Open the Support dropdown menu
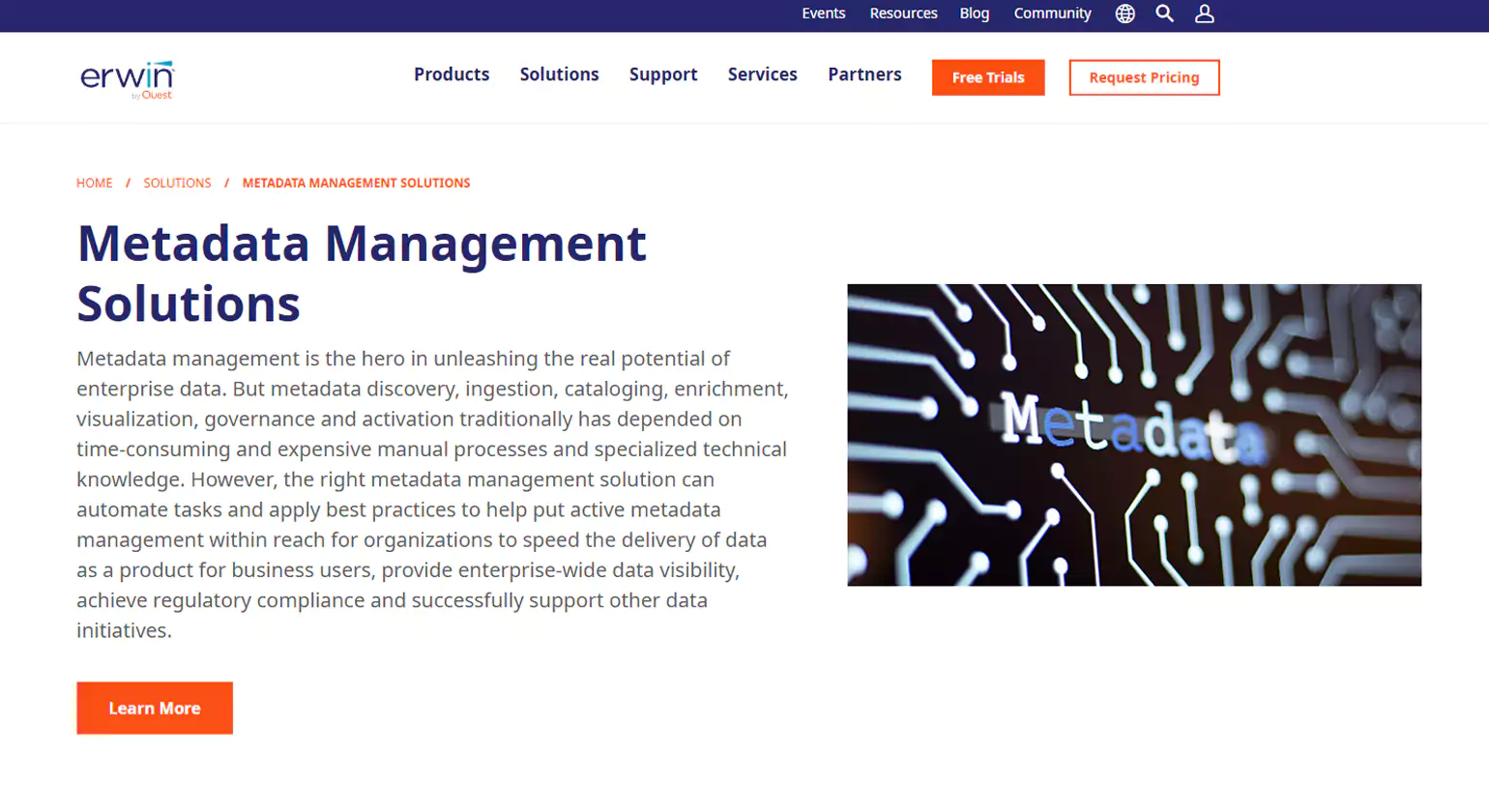 [x=662, y=74]
